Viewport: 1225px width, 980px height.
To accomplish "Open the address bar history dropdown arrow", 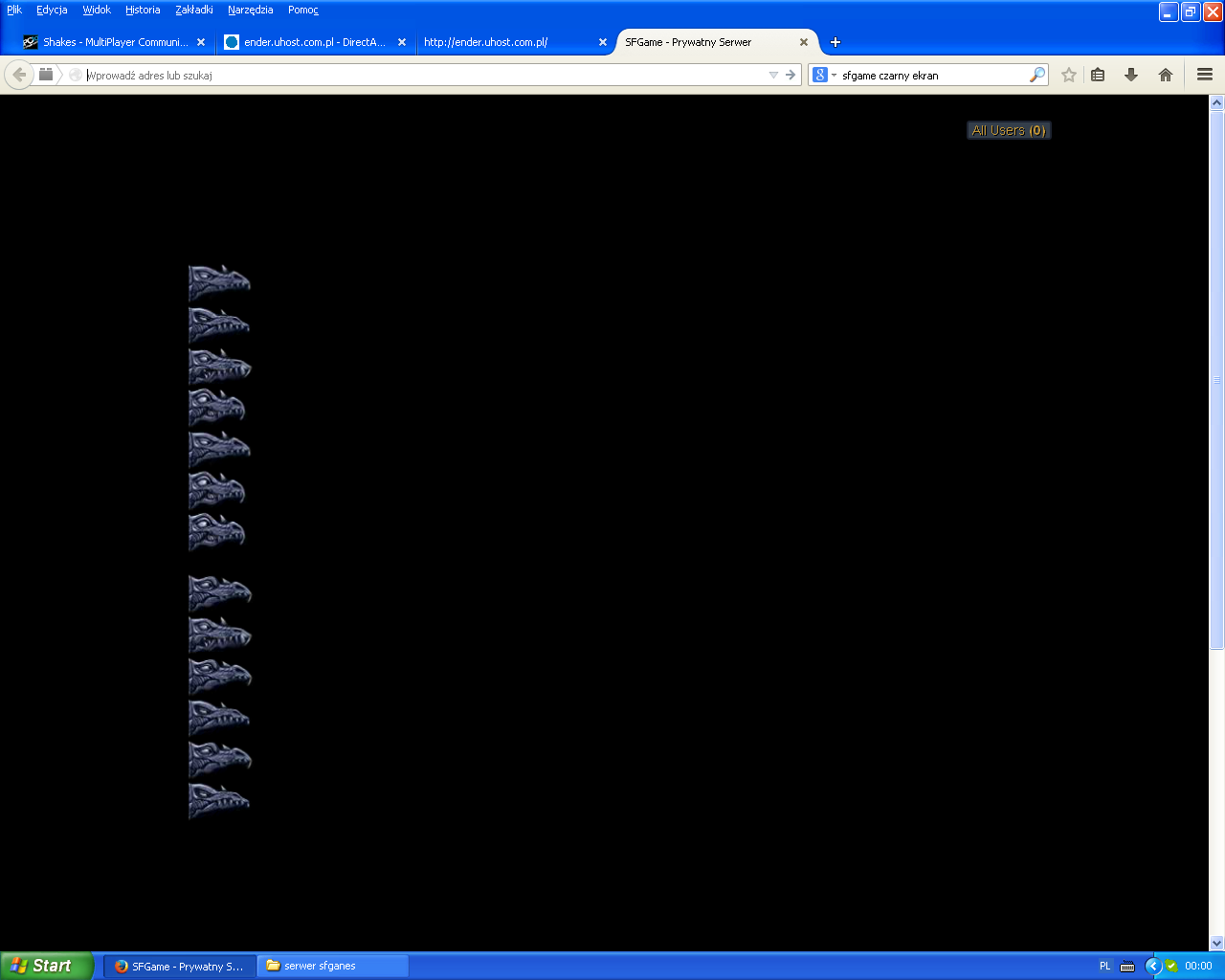I will click(x=773, y=75).
